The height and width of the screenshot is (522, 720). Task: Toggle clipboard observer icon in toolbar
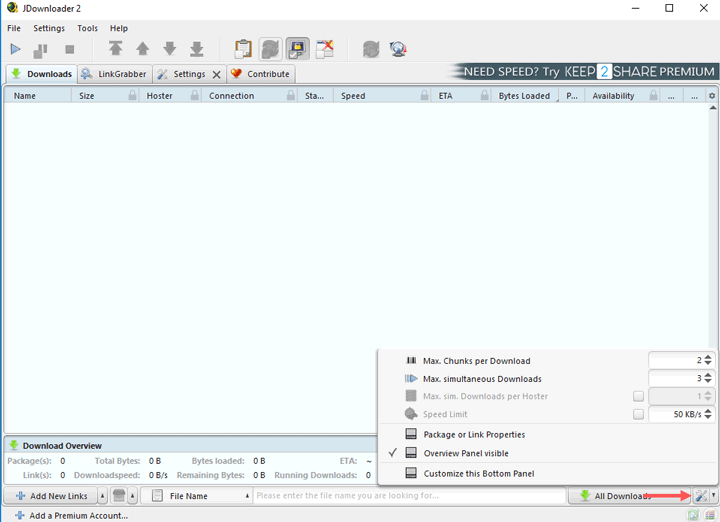[x=243, y=49]
